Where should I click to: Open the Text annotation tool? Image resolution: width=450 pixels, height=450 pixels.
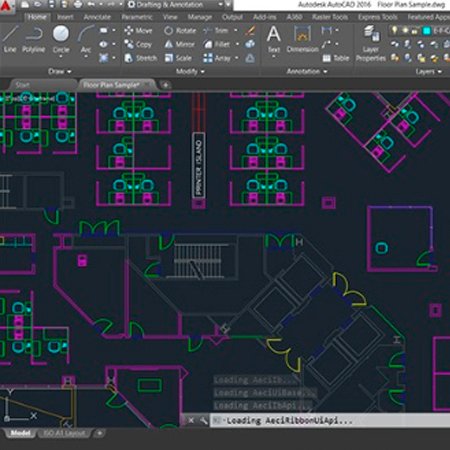pos(274,39)
